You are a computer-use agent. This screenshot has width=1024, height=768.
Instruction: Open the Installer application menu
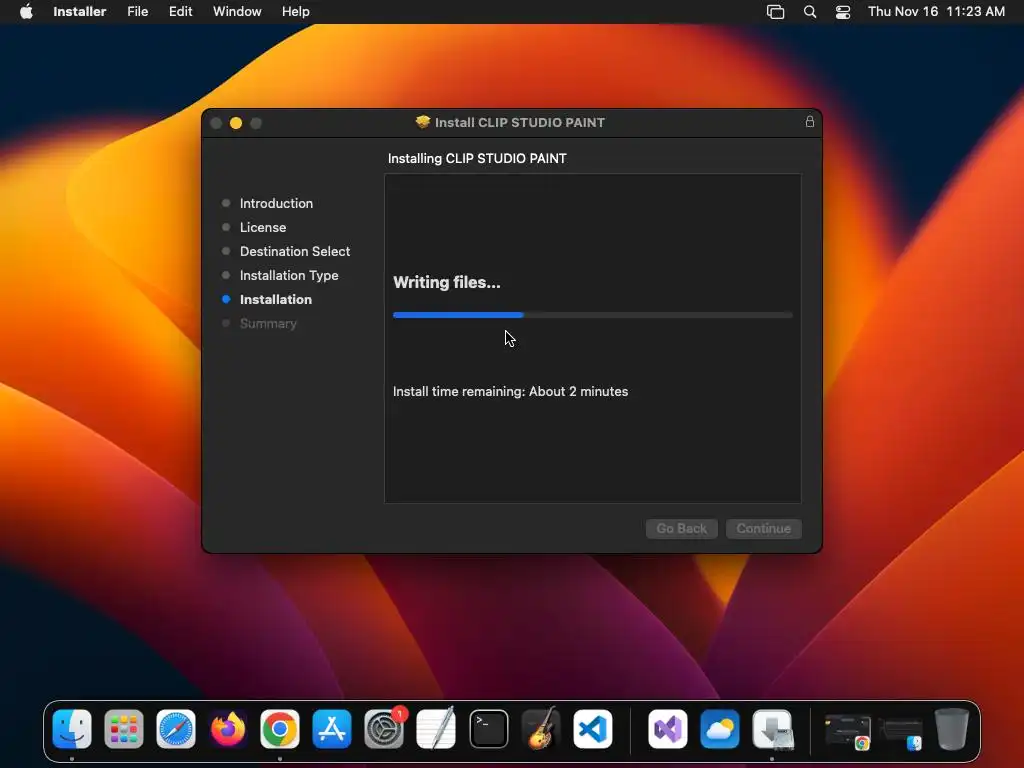[x=80, y=11]
